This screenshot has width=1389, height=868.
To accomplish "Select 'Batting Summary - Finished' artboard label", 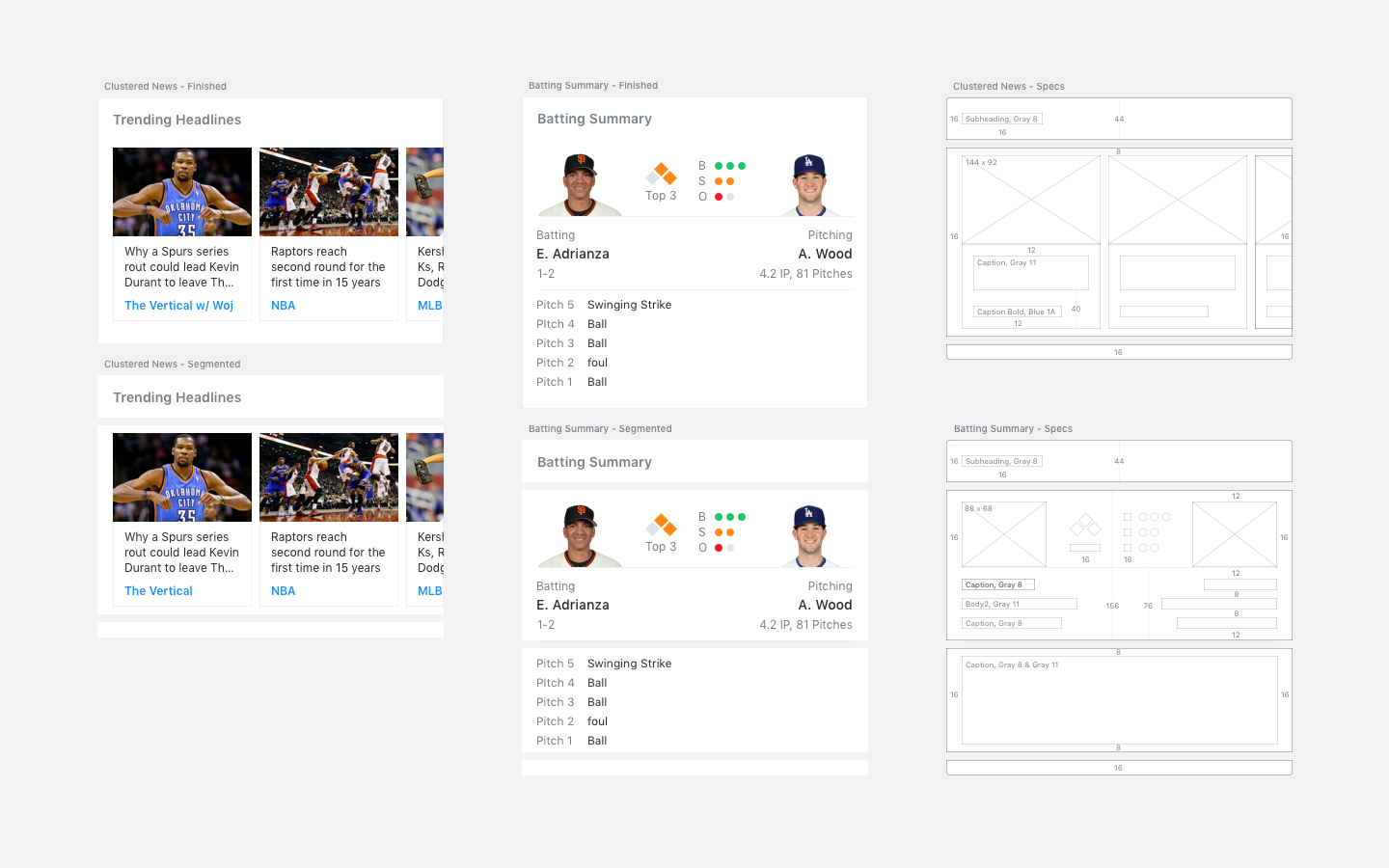I will pos(593,86).
